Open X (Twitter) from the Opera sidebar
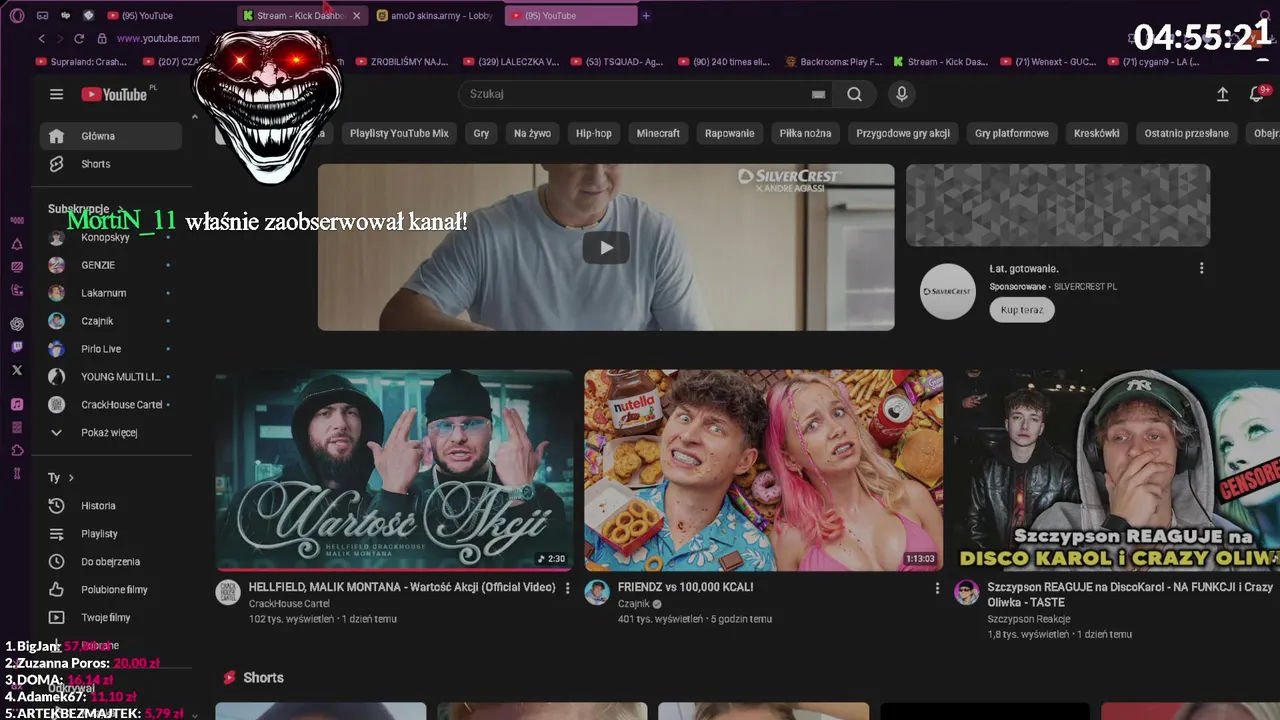 tap(17, 370)
